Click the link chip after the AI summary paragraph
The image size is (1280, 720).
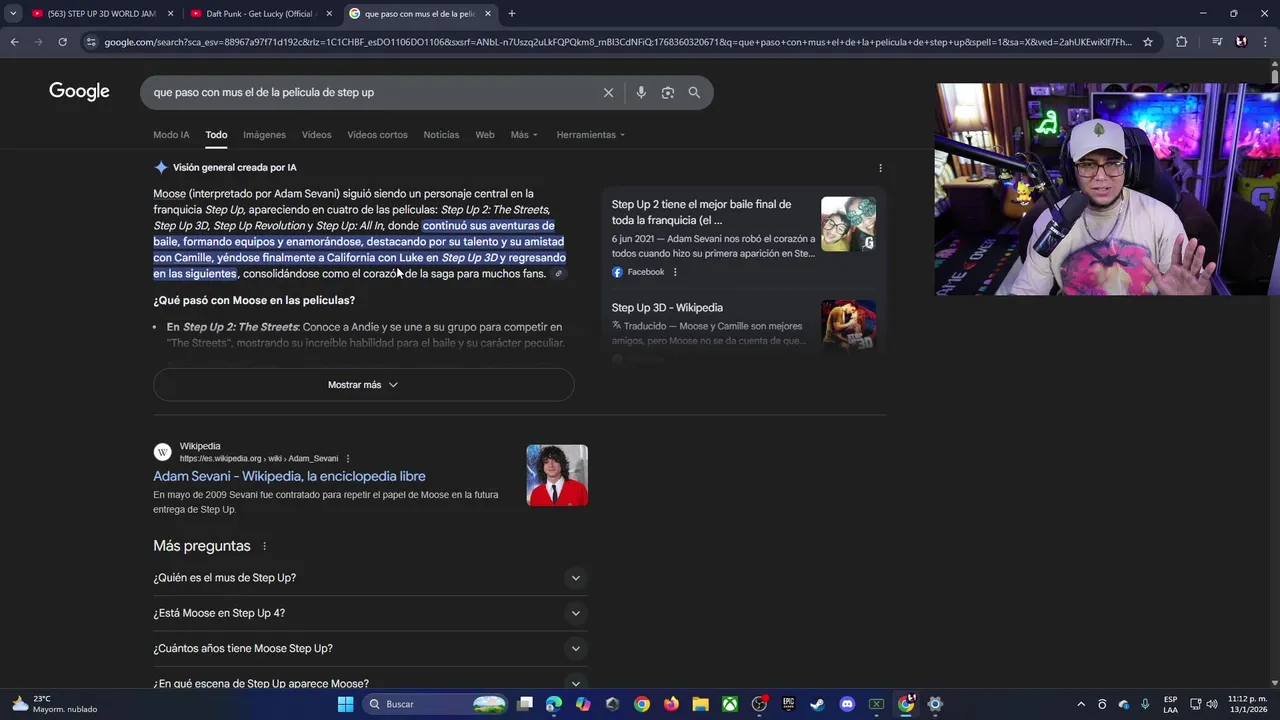click(559, 274)
